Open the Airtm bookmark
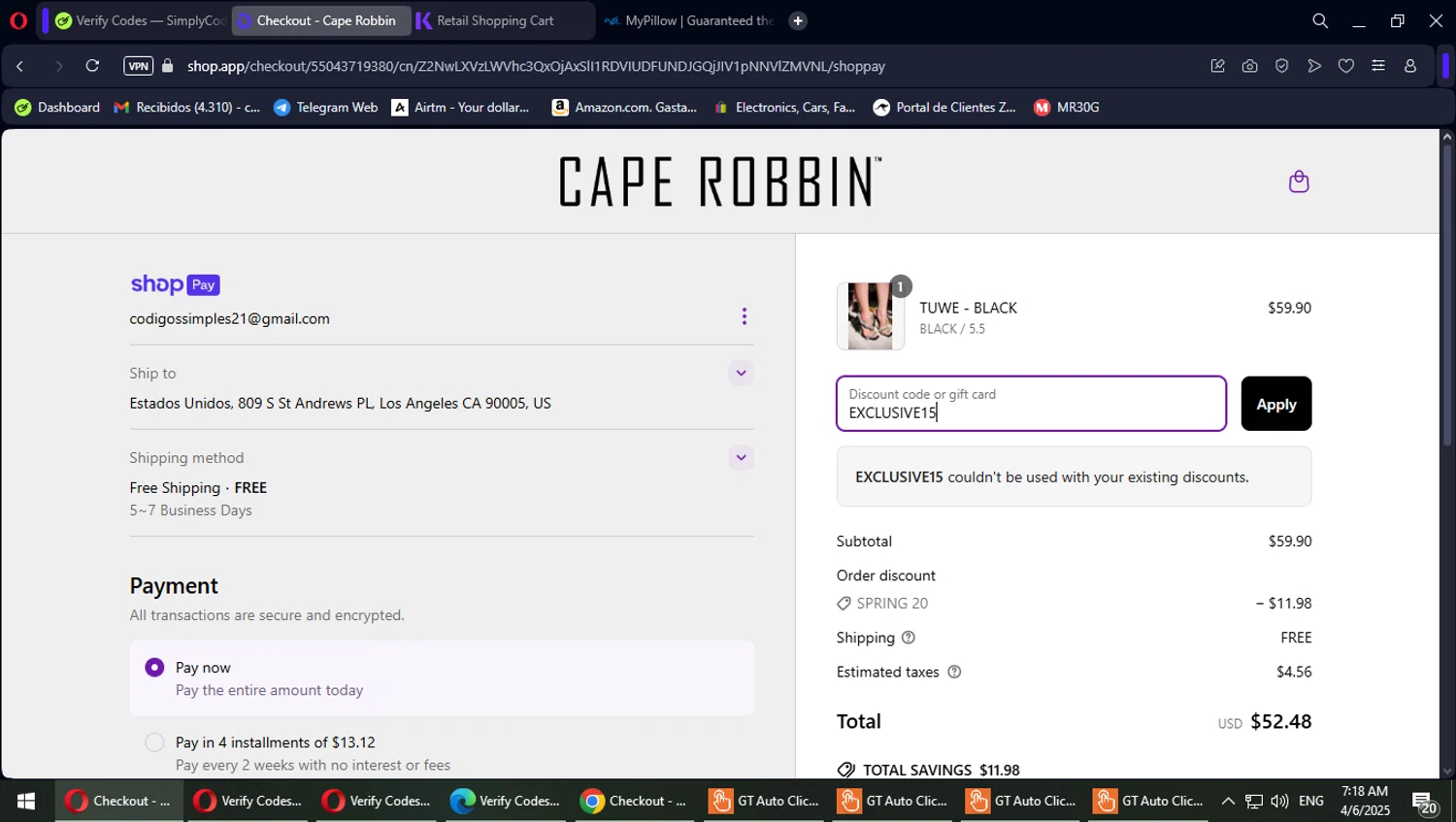The image size is (1456, 822). [461, 108]
